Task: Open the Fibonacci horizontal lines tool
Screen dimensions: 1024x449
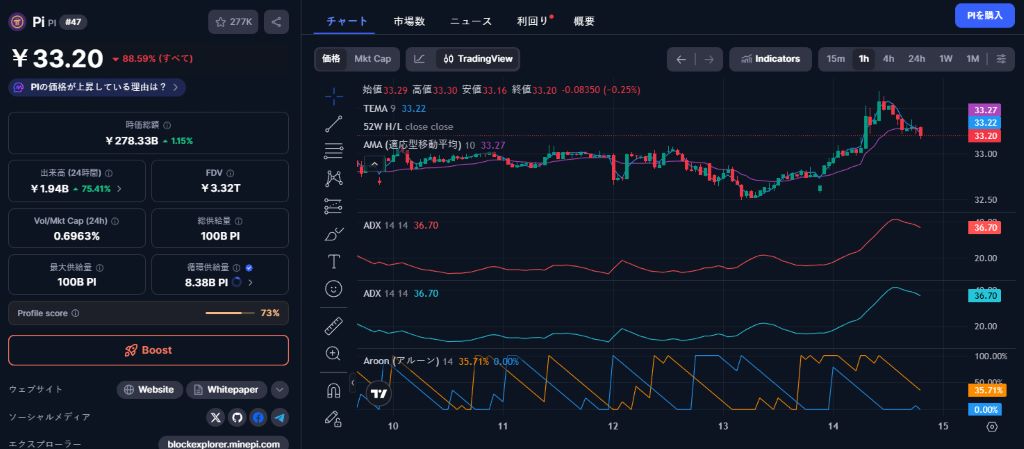Action: coord(334,151)
